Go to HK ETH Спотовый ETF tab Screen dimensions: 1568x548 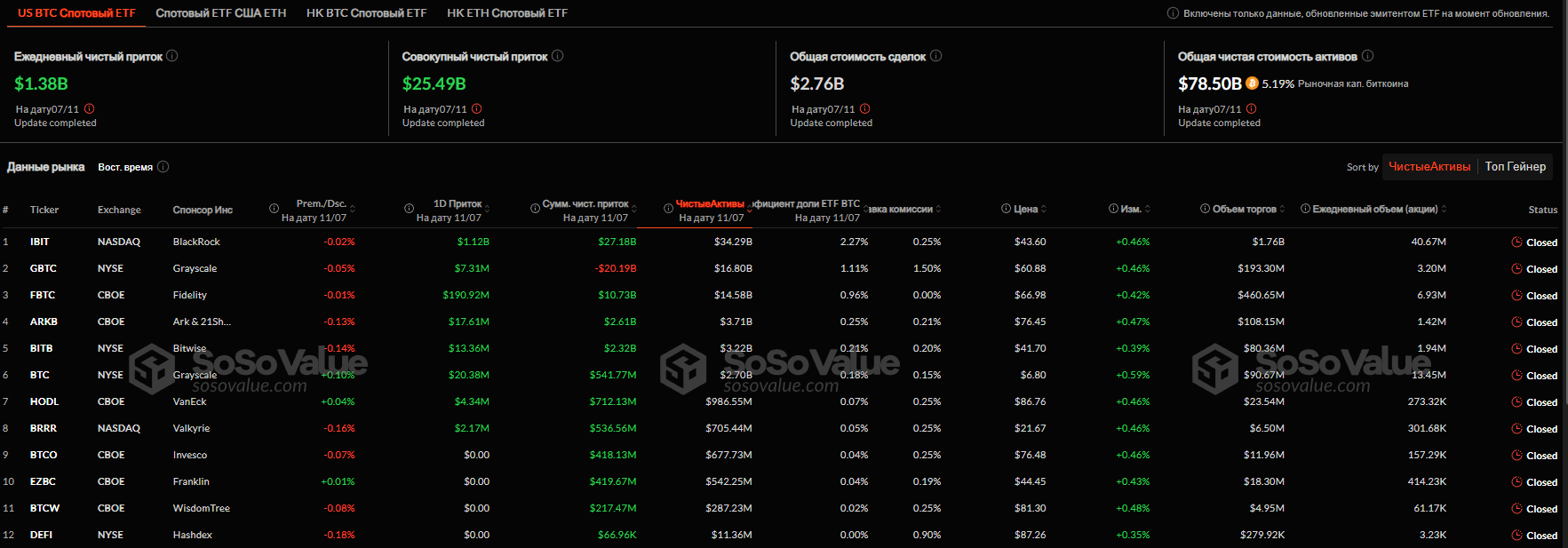pos(507,13)
